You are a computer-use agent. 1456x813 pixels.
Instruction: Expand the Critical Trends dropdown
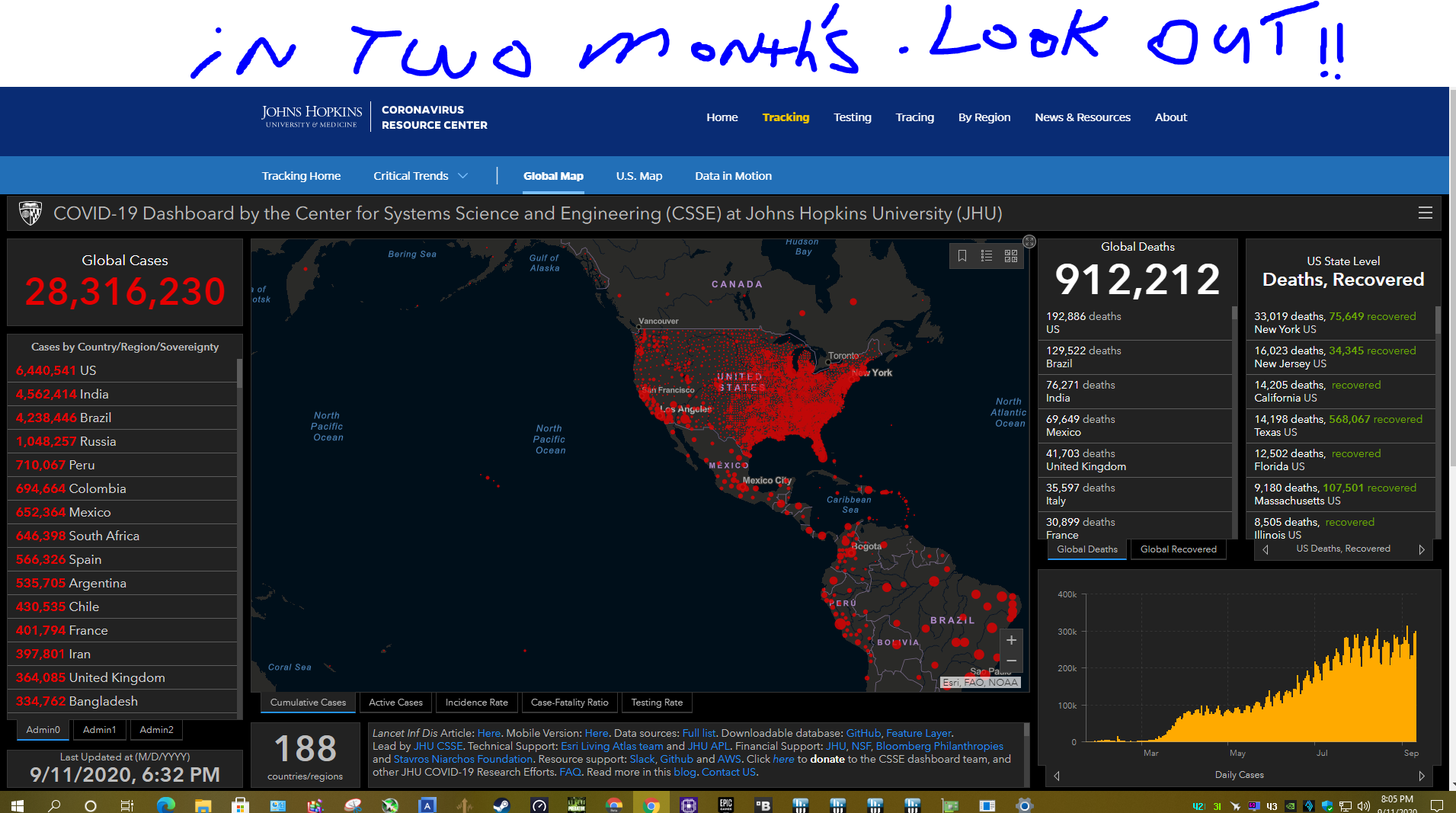[x=421, y=176]
